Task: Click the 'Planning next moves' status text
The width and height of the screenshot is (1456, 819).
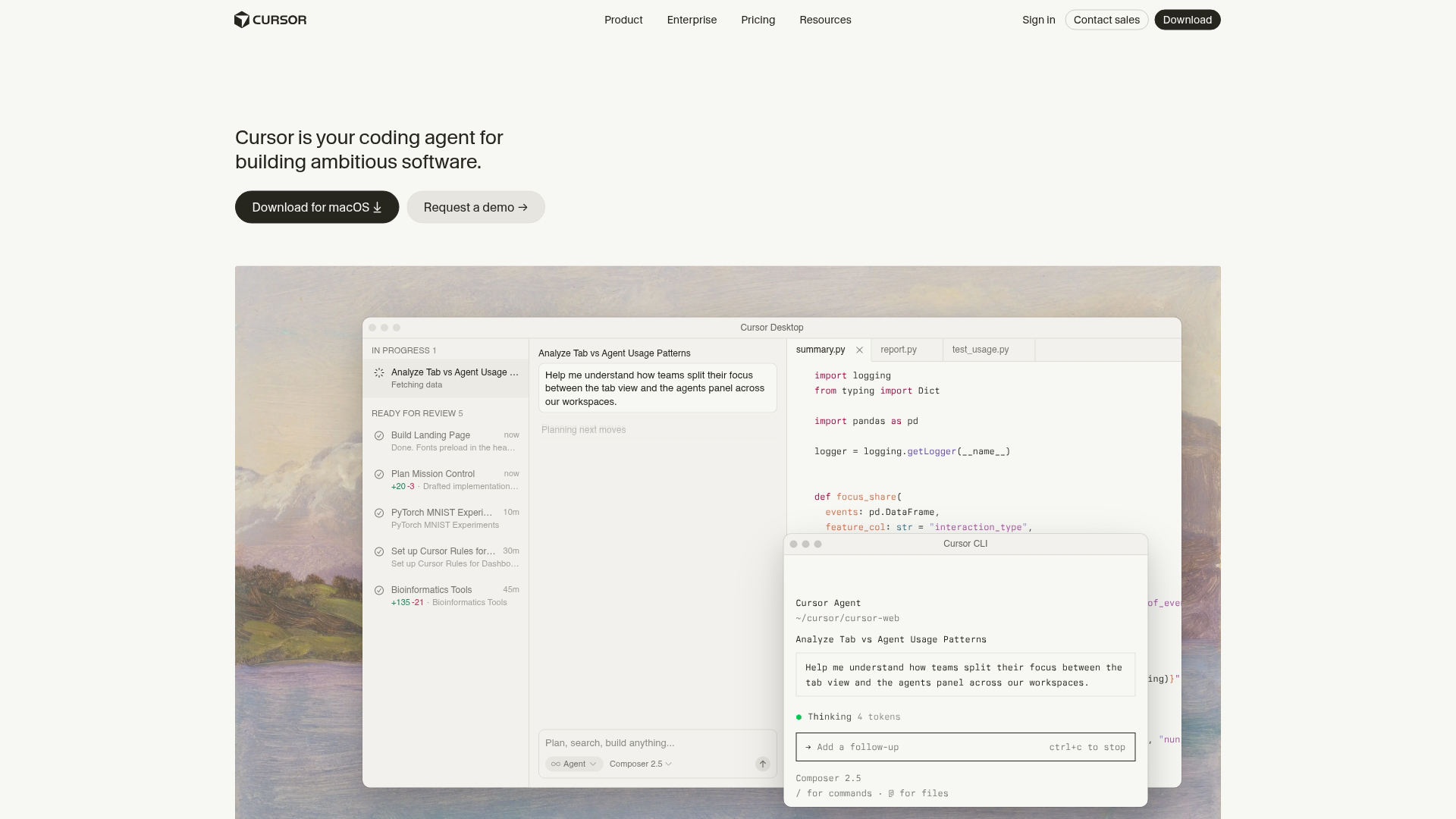Action: pyautogui.click(x=584, y=430)
